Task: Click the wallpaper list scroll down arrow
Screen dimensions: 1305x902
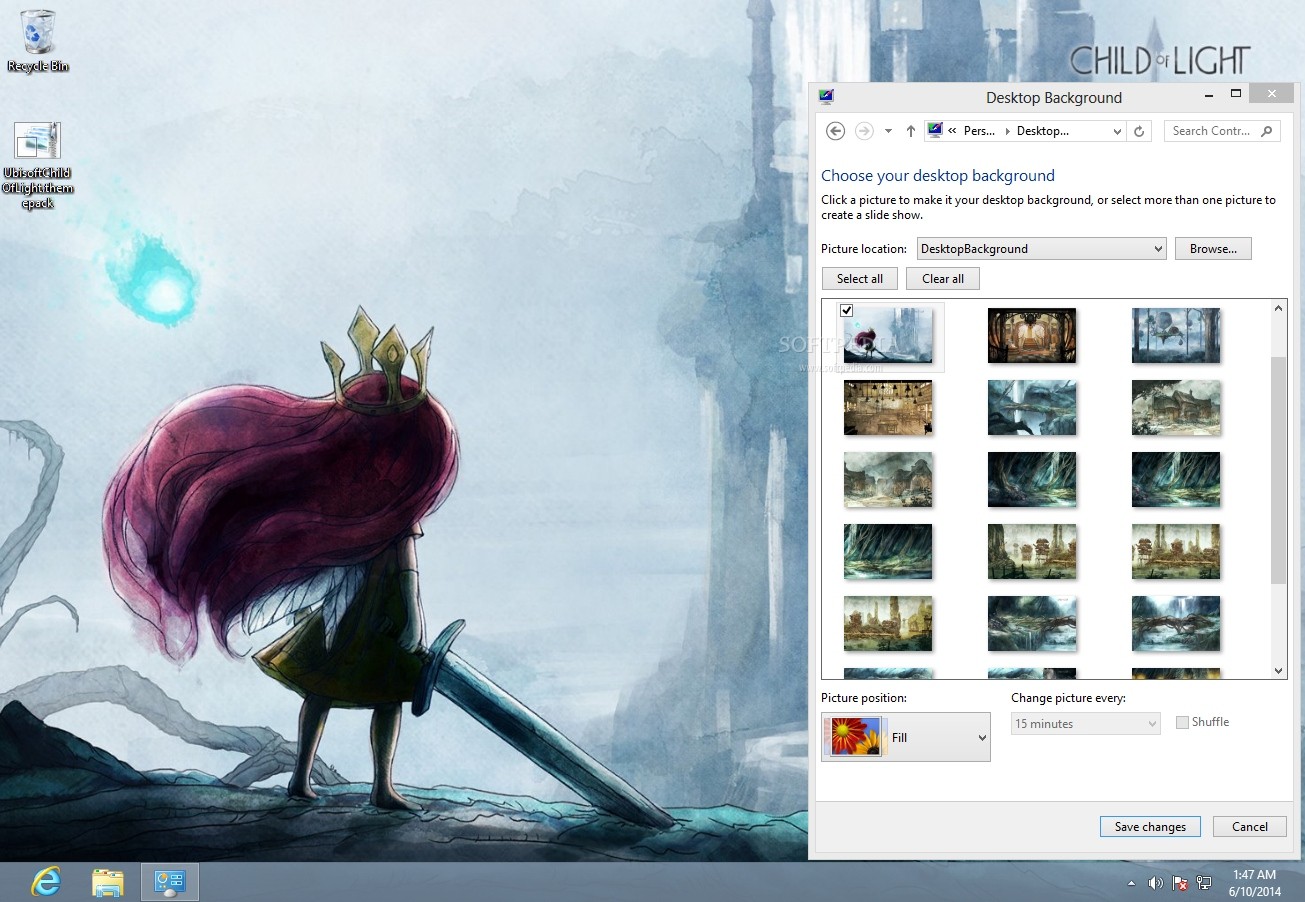Action: (1279, 671)
